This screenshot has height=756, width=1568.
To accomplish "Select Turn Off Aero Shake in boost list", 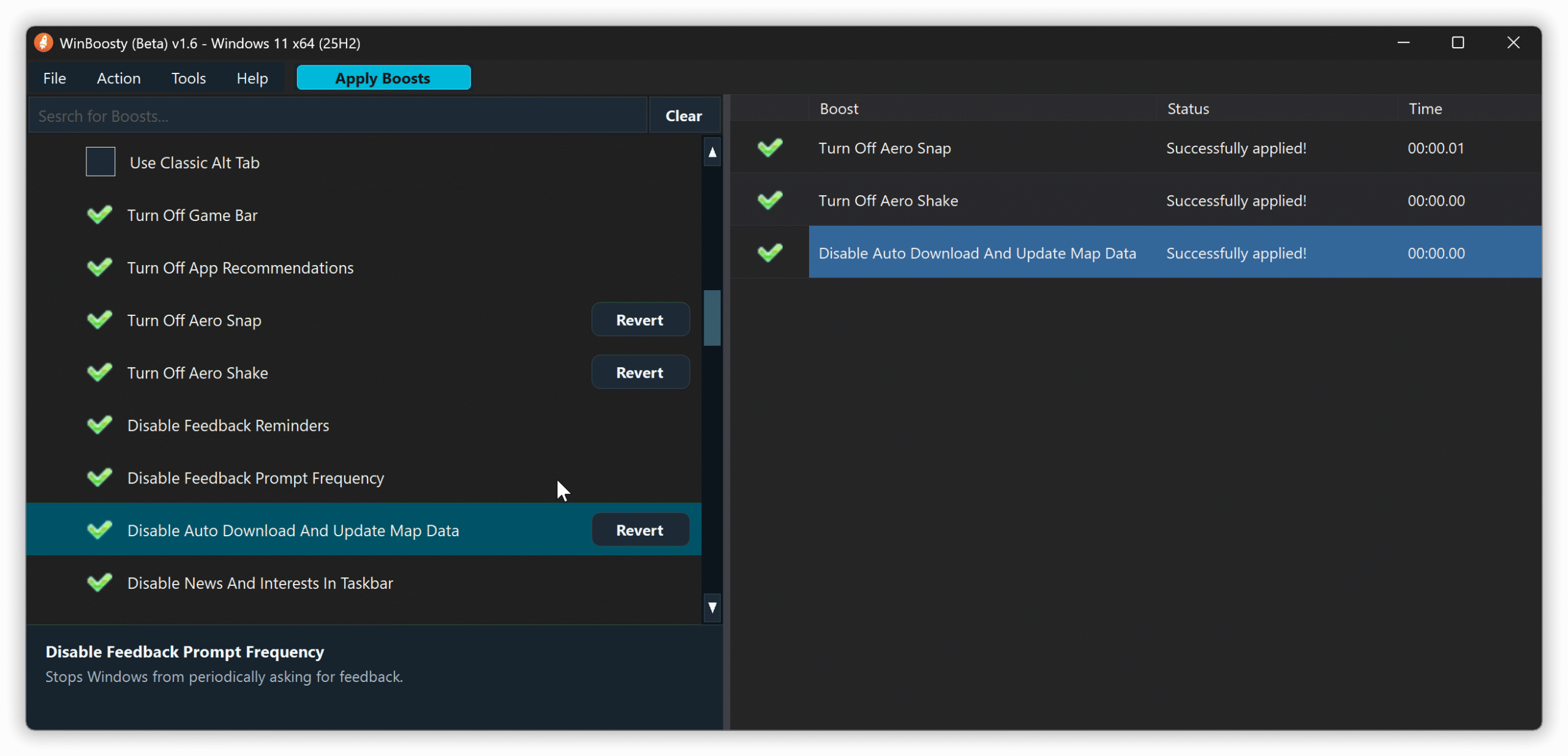I will pos(197,373).
